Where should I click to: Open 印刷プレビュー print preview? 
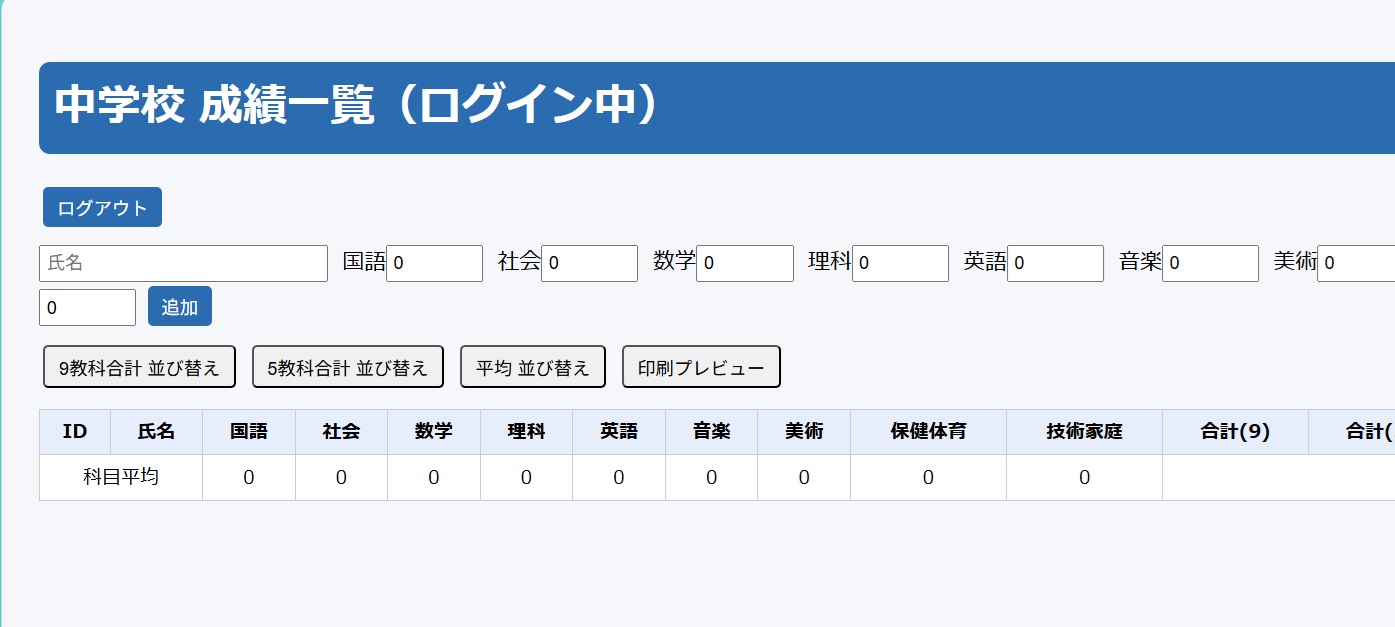click(x=701, y=367)
